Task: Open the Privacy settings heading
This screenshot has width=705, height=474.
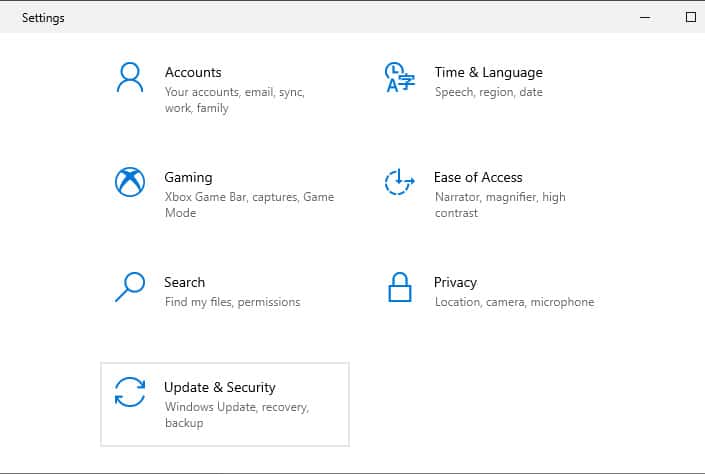Action: coord(455,283)
